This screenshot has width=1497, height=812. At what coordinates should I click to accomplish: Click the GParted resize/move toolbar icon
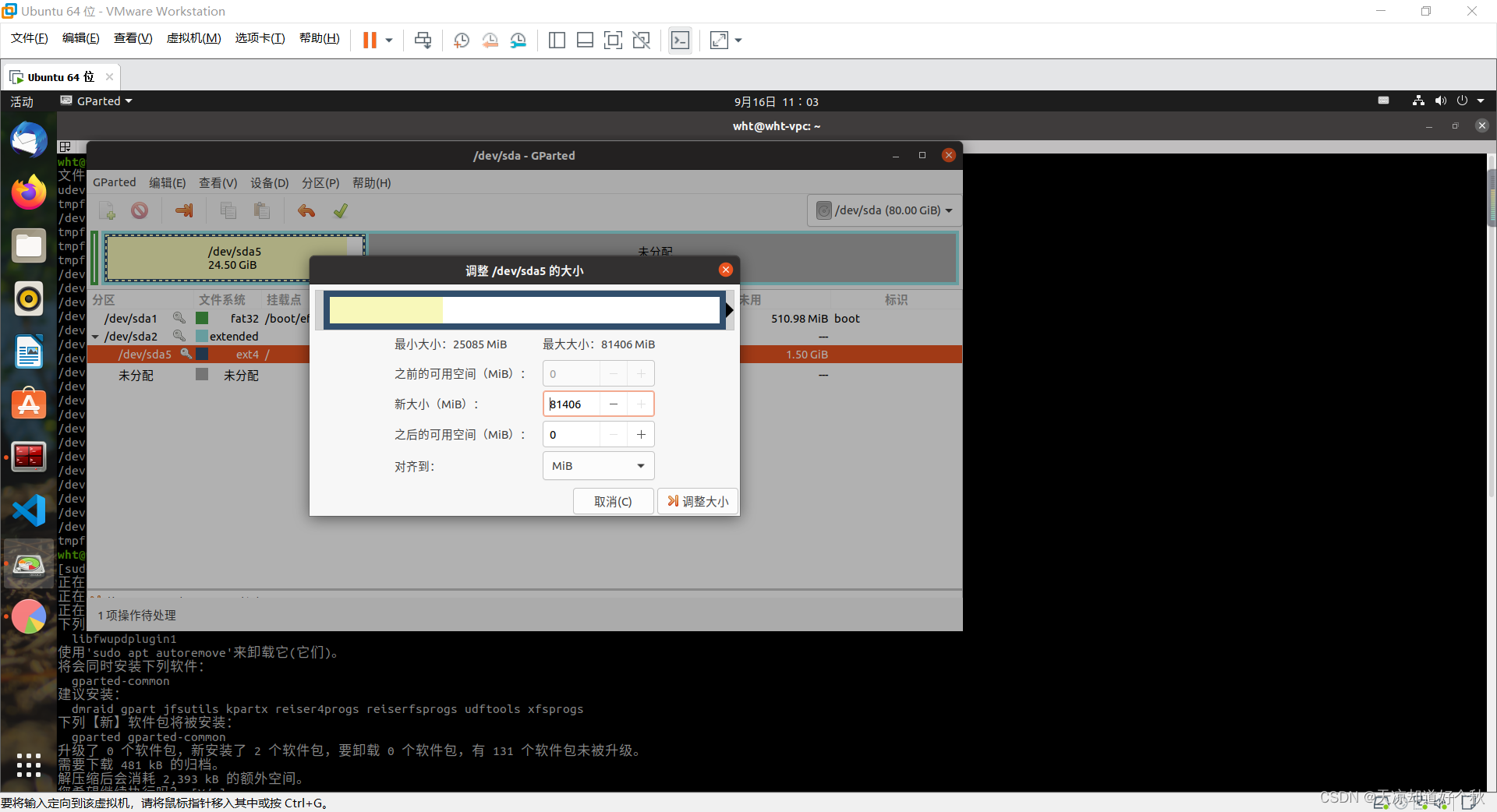tap(185, 210)
